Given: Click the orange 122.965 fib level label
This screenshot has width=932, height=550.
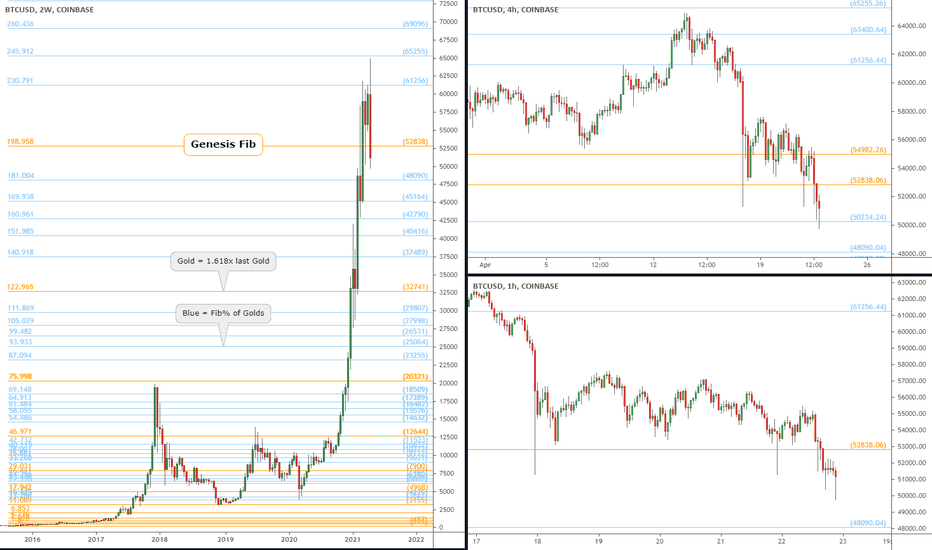Looking at the screenshot, I should [20, 287].
